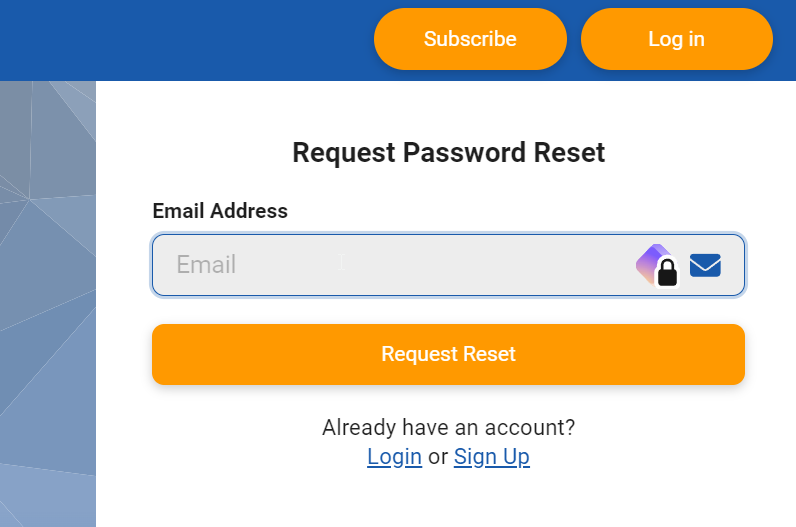796x527 pixels.
Task: Click the password manager autofill icon
Action: coord(657,266)
